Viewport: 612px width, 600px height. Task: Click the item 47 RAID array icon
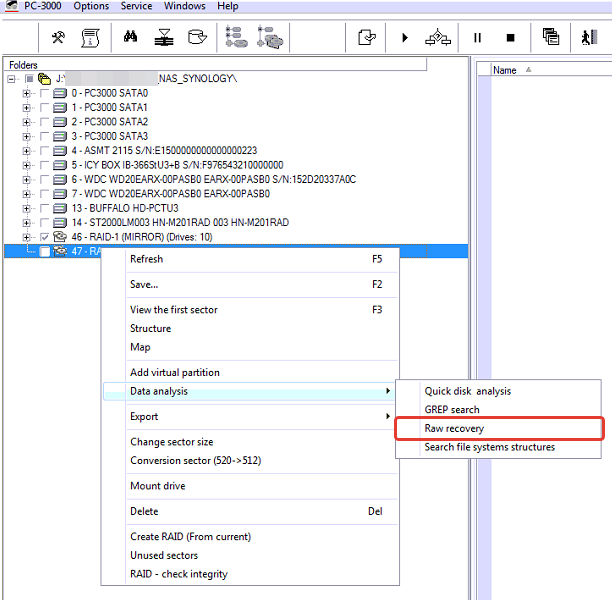[60, 251]
